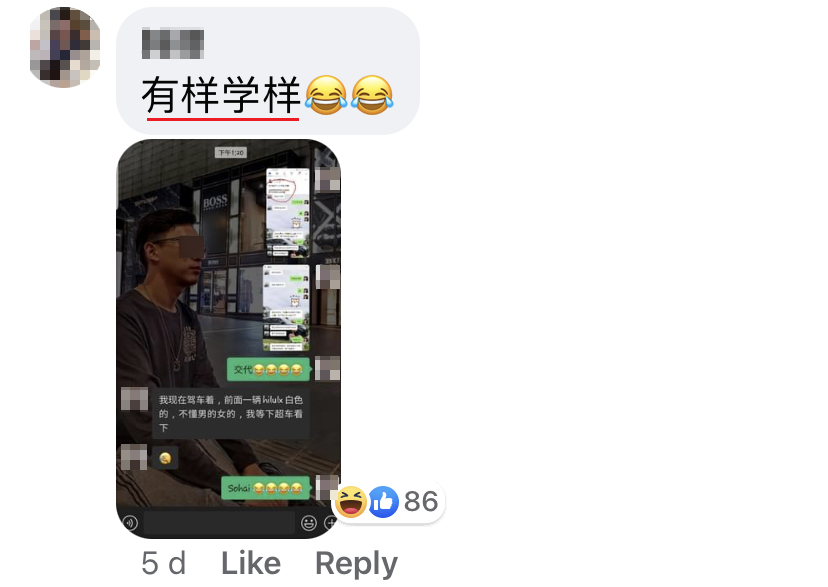The image size is (828, 587).
Task: Tap the green Sohai message bubble
Action: [x=266, y=488]
